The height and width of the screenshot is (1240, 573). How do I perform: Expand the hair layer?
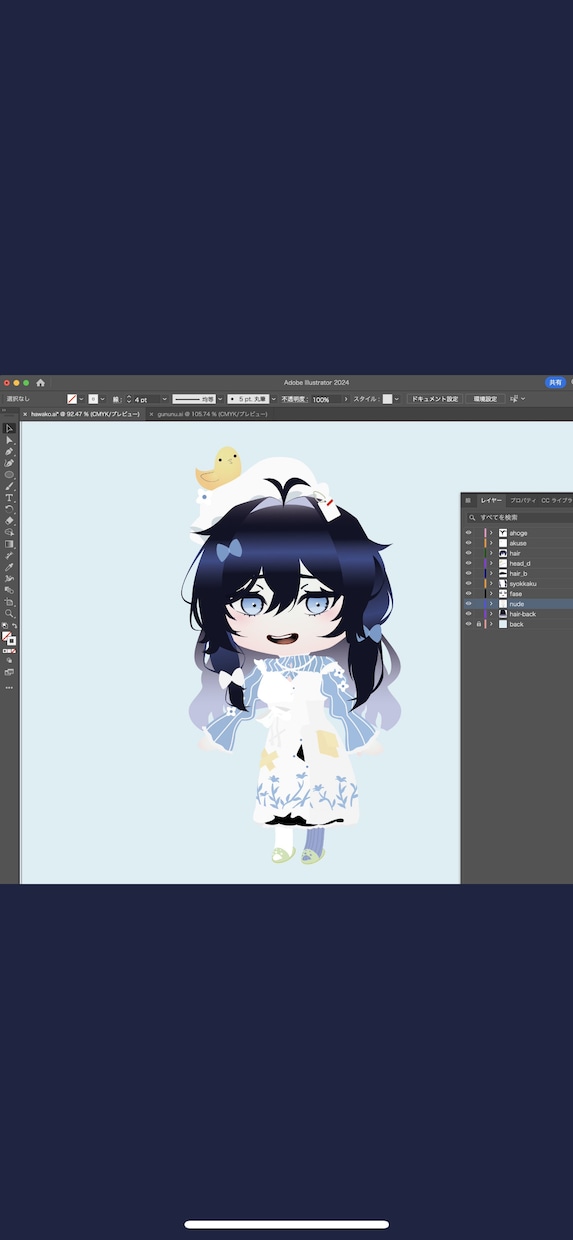coord(491,553)
